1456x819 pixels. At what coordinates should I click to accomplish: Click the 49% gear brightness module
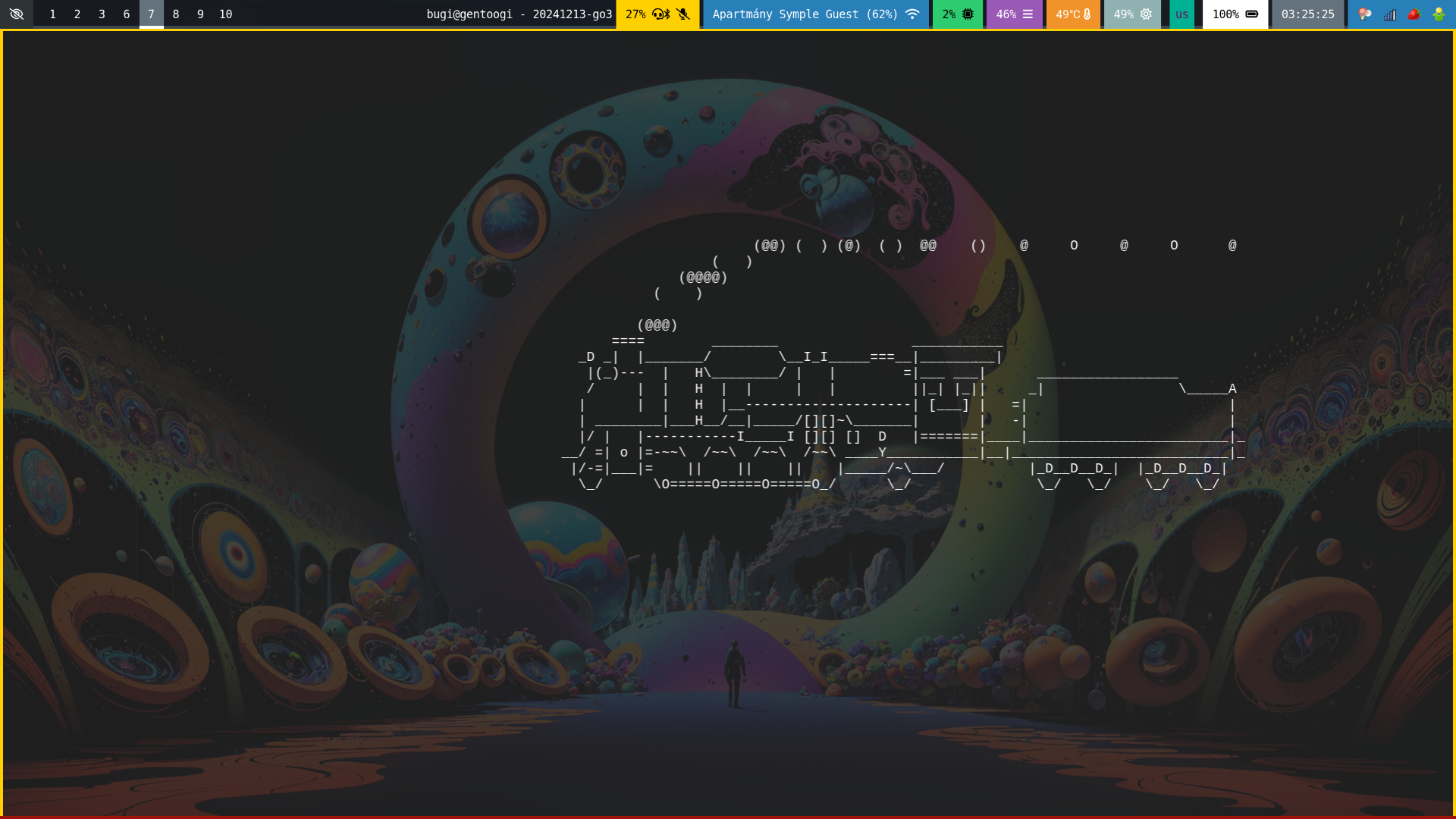click(1132, 14)
